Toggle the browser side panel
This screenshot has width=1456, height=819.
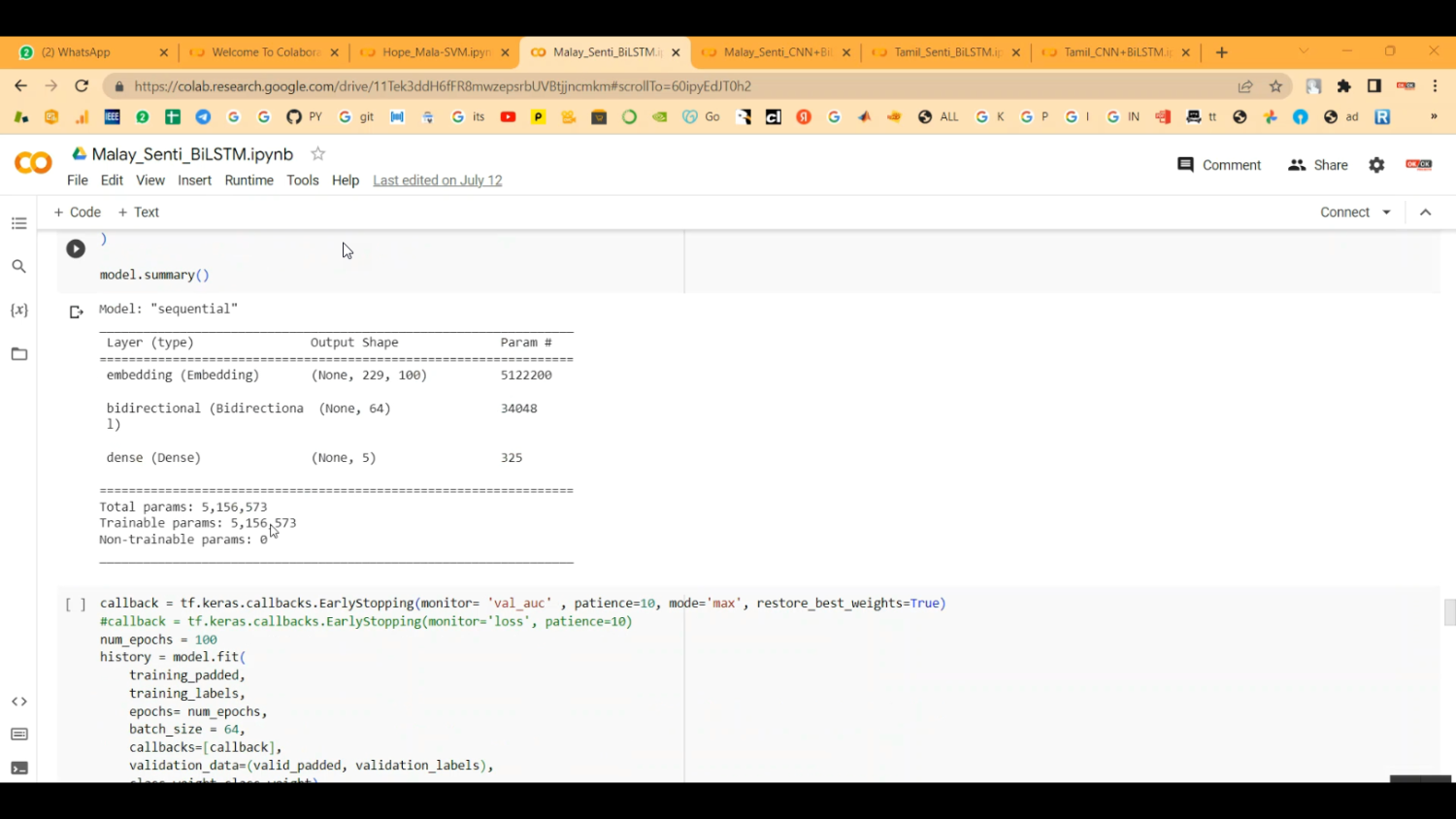tap(1373, 86)
